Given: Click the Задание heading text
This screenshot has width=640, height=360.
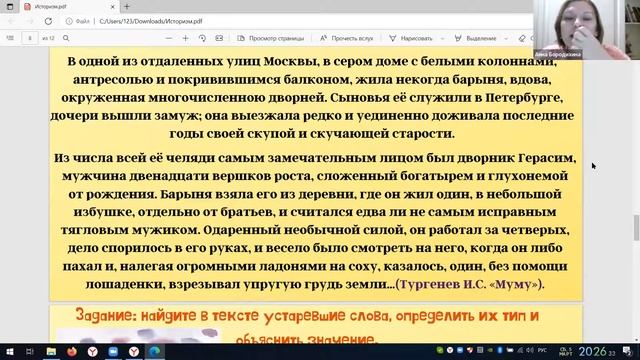Looking at the screenshot, I should click(307, 327).
